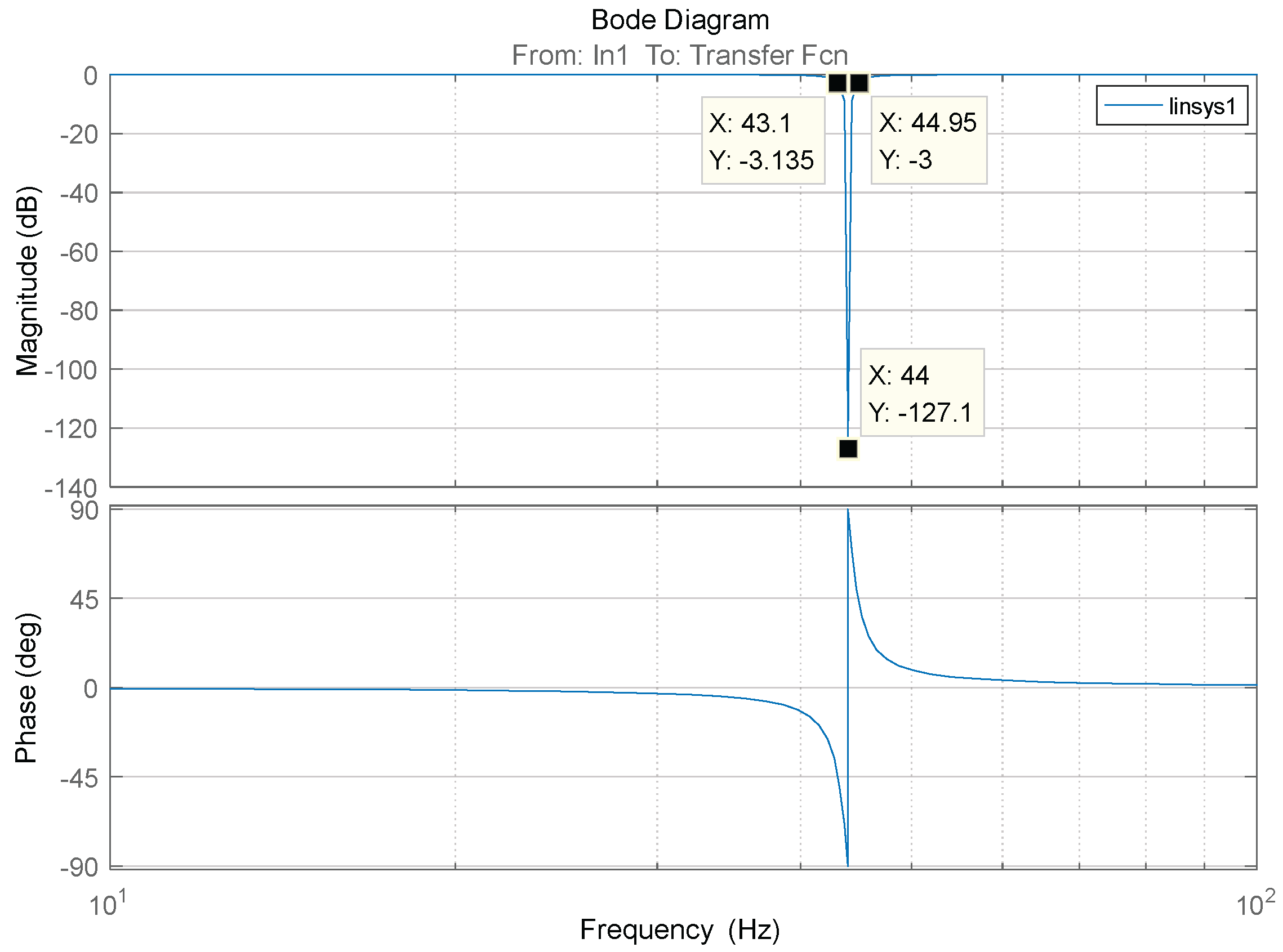This screenshot has height=952, width=1283.
Task: Click the data tip marker at 43.1 Hz
Action: click(x=837, y=83)
